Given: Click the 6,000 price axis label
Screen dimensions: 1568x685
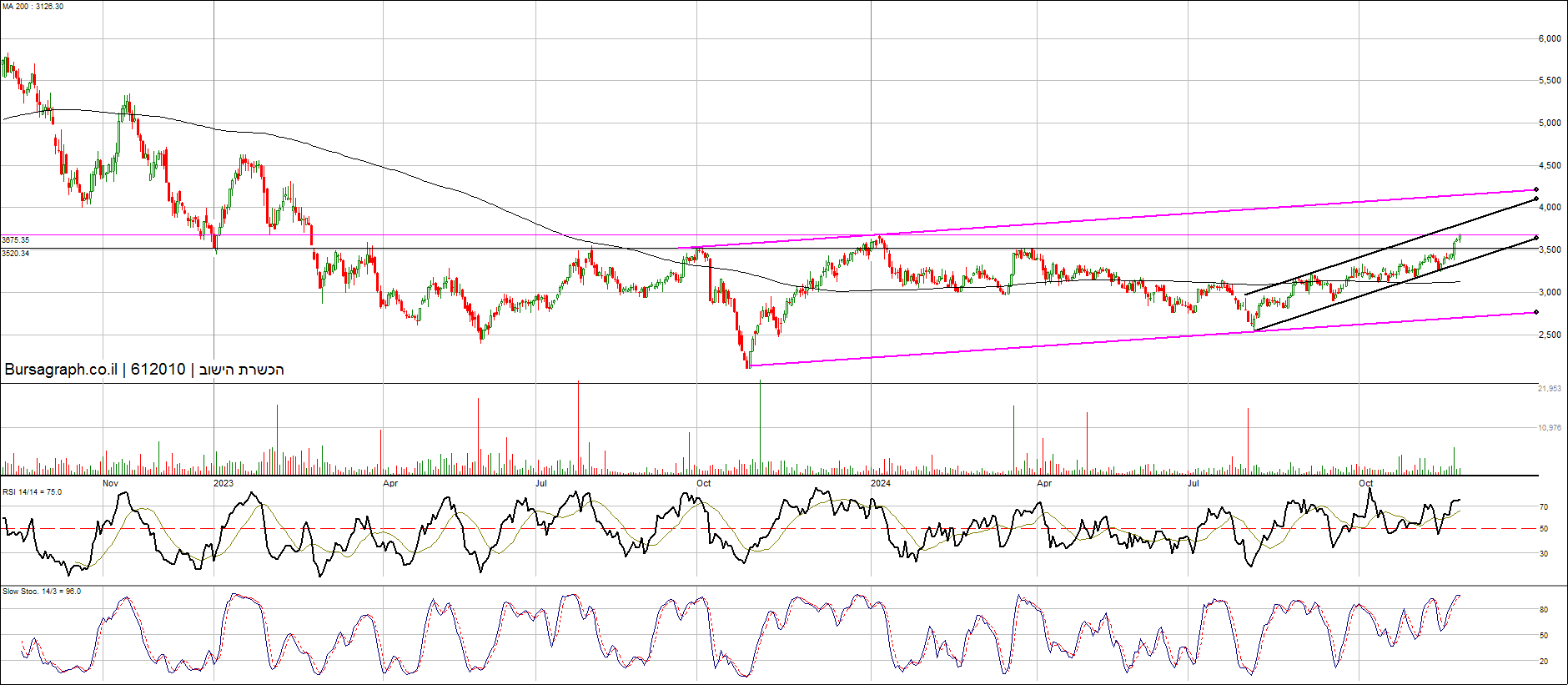Looking at the screenshot, I should [x=1550, y=38].
